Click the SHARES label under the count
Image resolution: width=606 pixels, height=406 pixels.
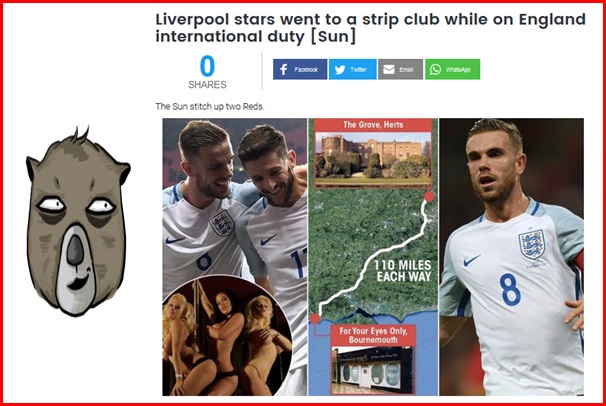[207, 85]
